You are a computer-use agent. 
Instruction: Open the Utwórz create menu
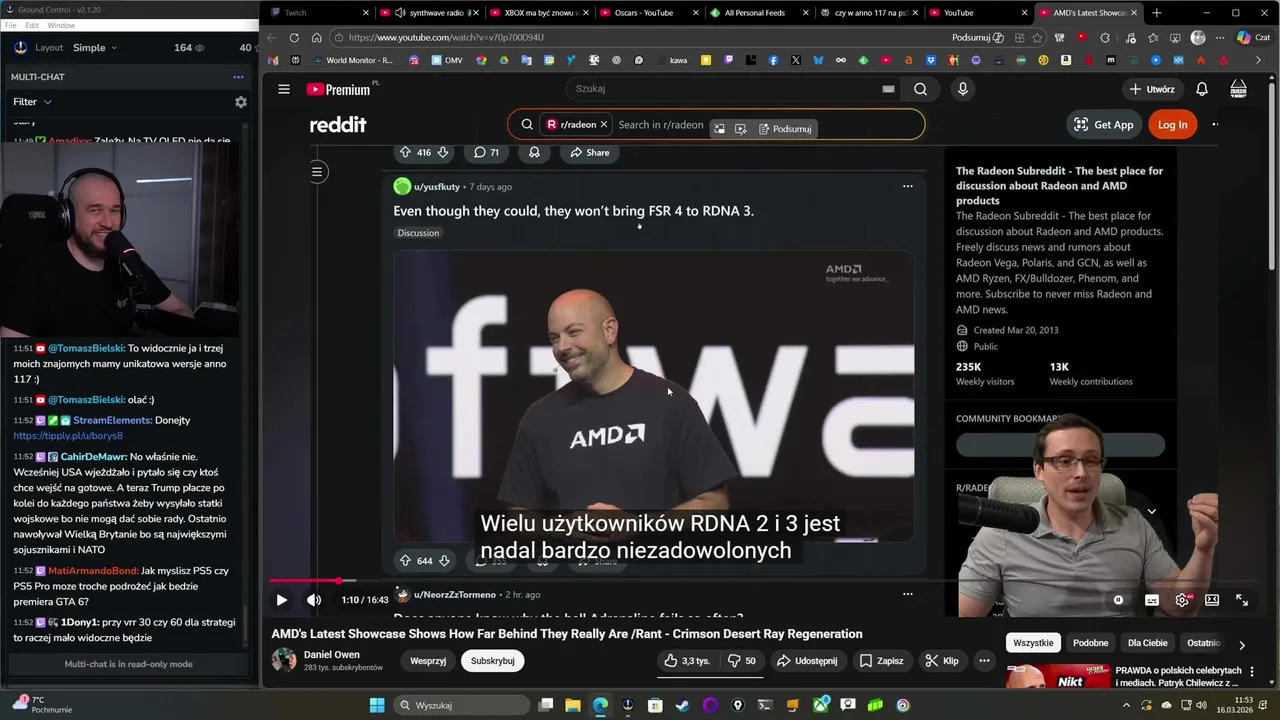(1152, 89)
